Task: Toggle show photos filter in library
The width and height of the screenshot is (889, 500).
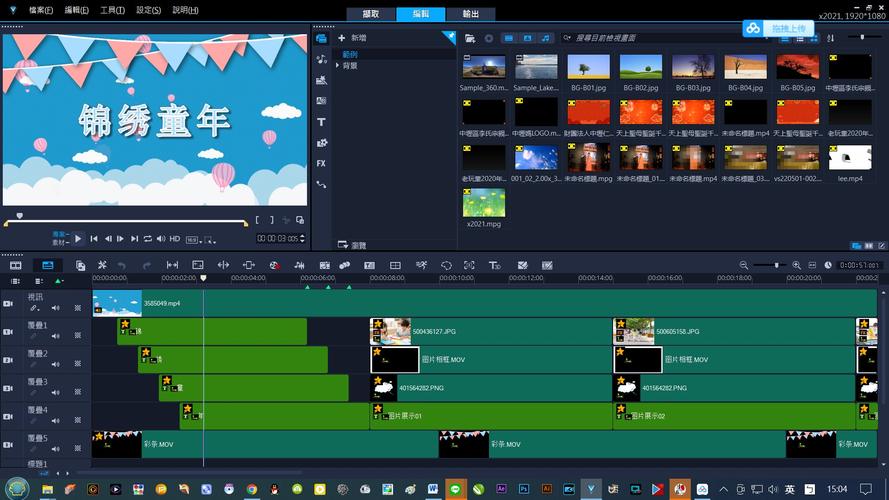Action: tap(527, 38)
